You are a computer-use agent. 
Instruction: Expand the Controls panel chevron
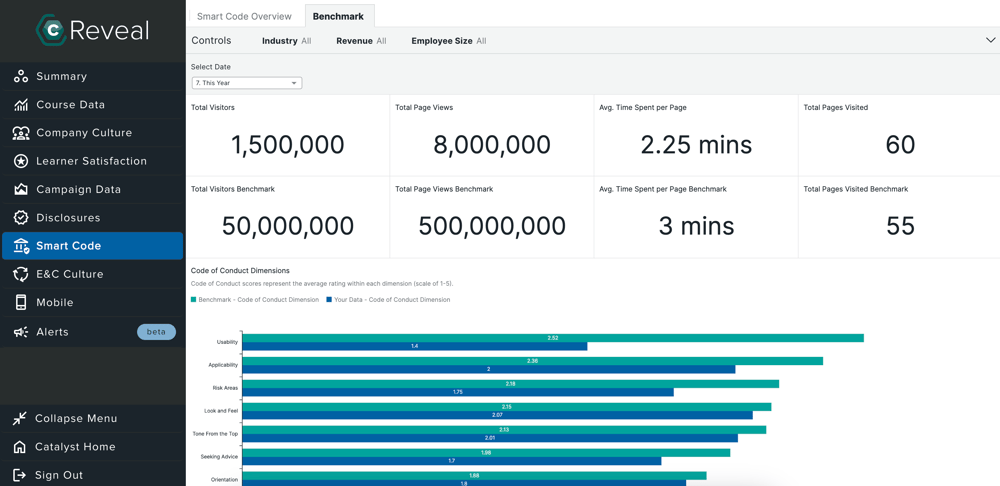click(x=991, y=40)
